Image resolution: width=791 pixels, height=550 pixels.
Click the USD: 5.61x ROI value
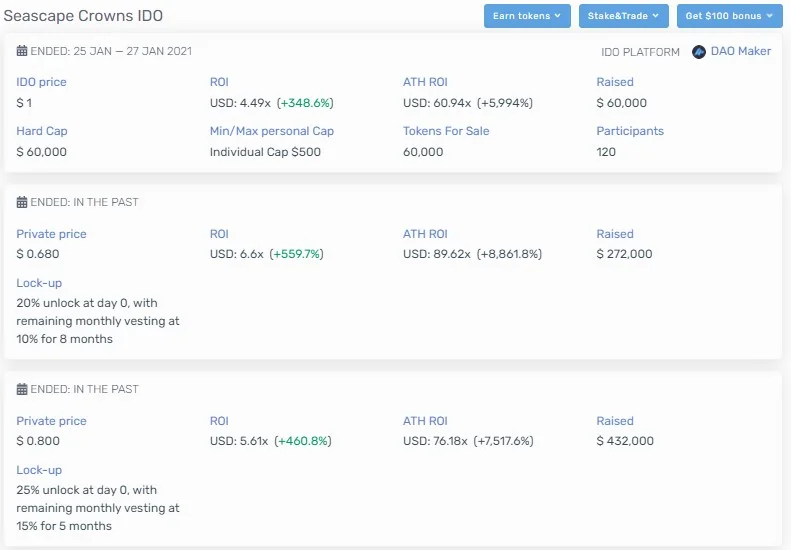click(239, 441)
